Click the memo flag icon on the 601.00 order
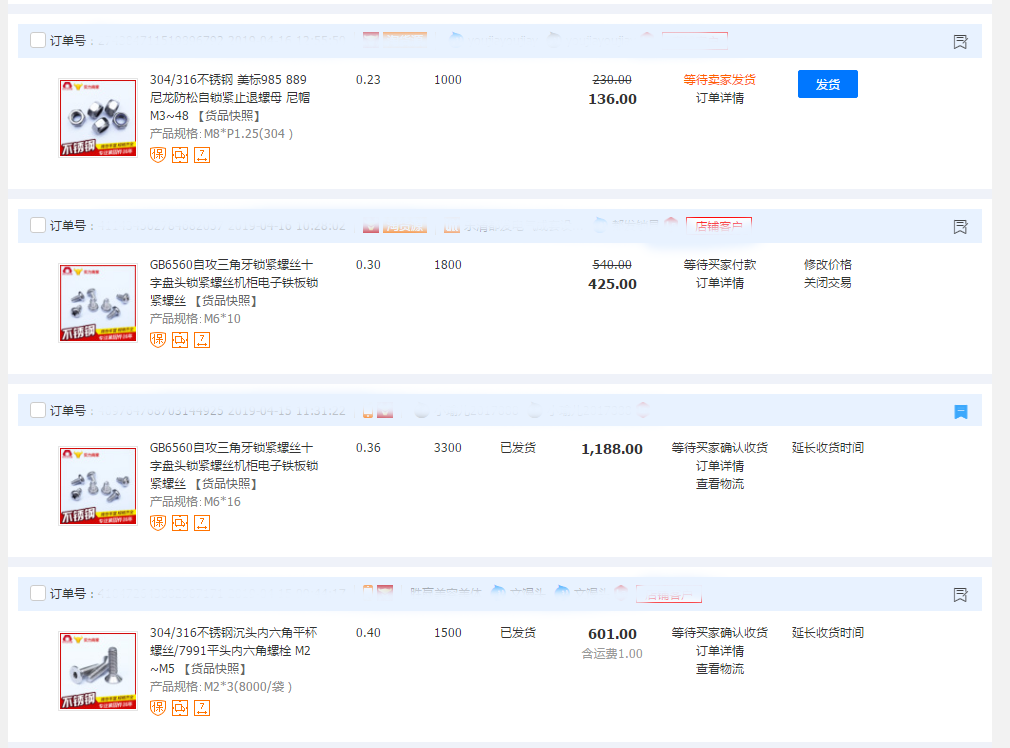 pyautogui.click(x=960, y=595)
